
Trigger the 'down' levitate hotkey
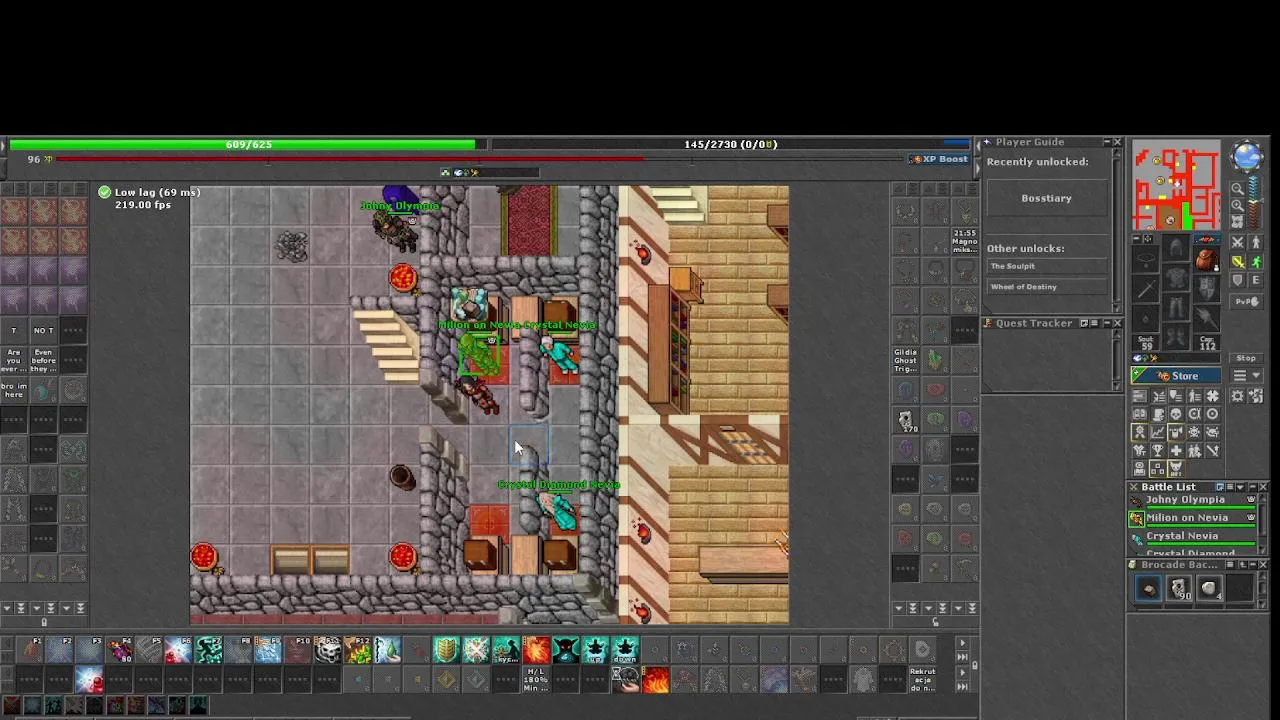click(626, 650)
